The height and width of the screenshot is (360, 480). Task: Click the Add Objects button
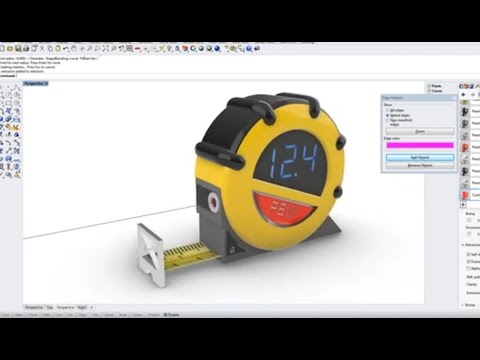pyautogui.click(x=420, y=157)
